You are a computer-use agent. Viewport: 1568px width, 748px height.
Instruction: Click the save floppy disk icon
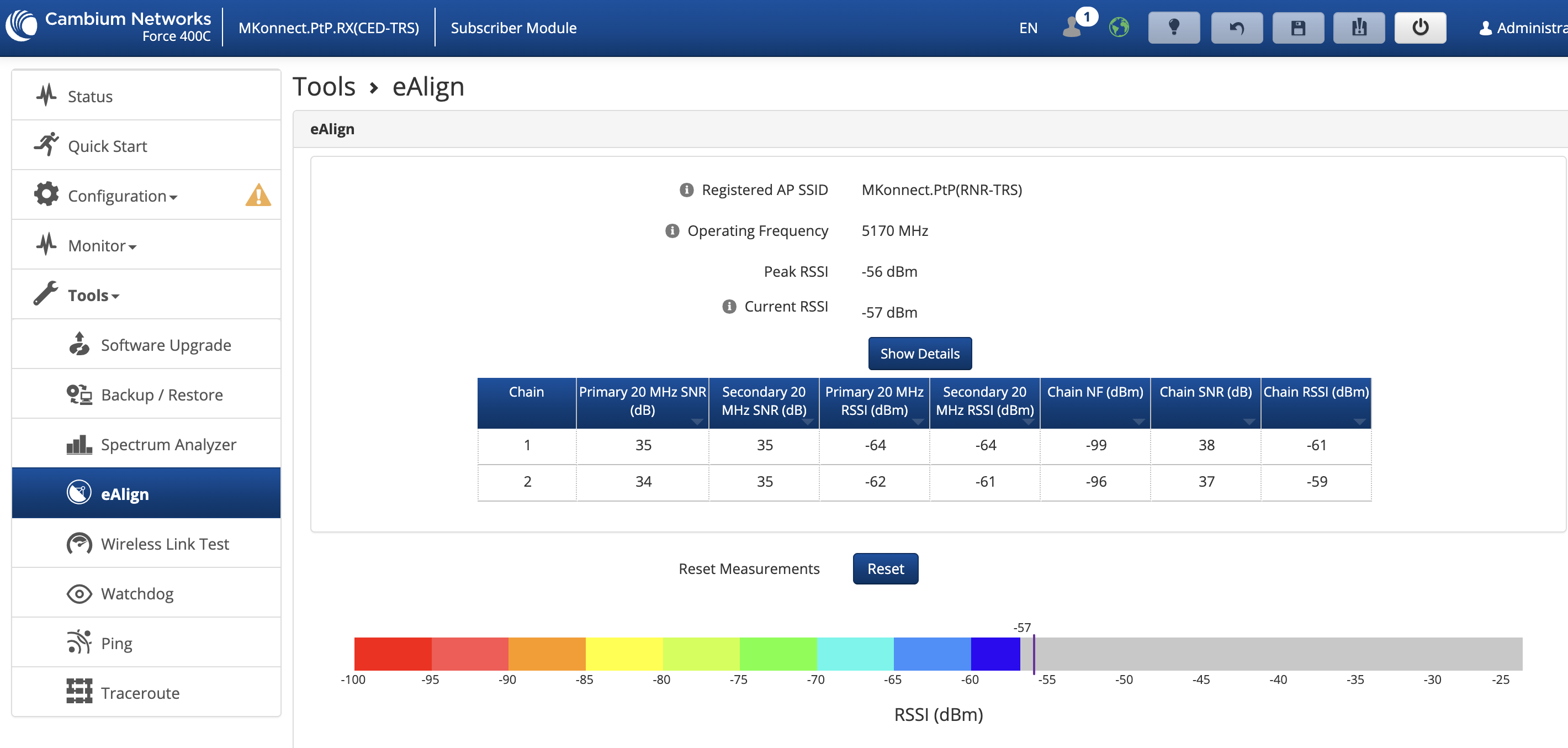coord(1297,28)
